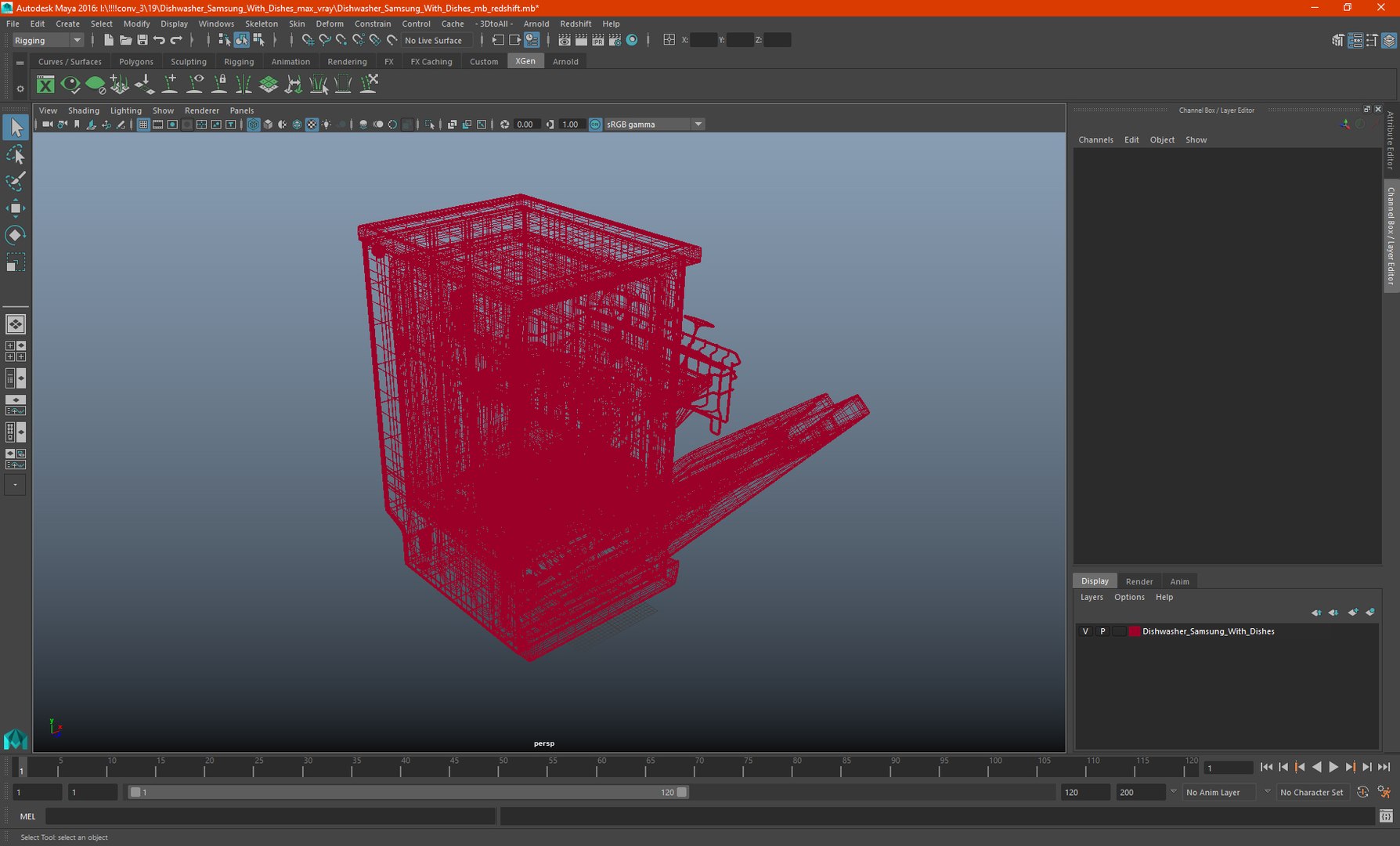
Task: Snap to curves icon
Action: tap(324, 40)
